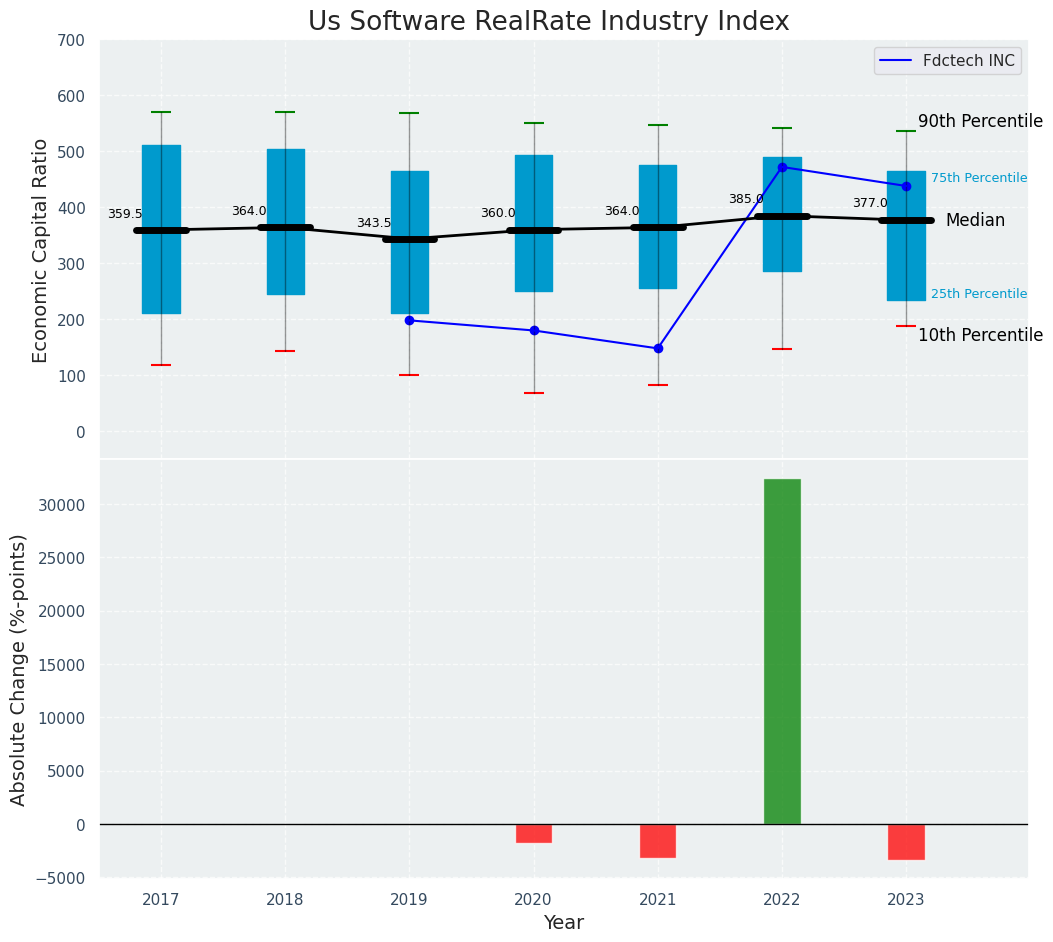
Task: Click the 2021 x-axis tick label
Action: pos(658,899)
